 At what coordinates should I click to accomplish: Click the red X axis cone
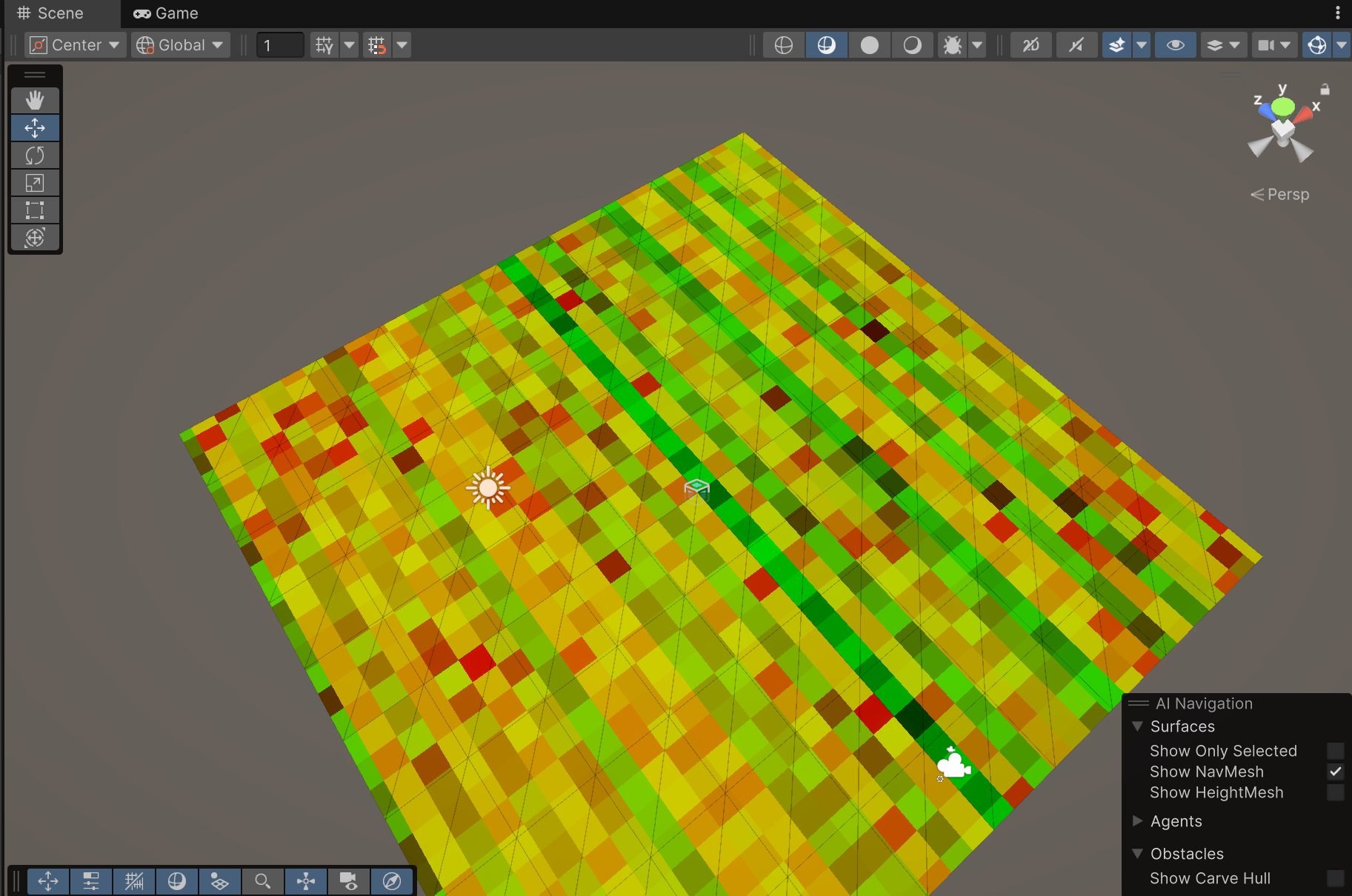(x=1305, y=115)
